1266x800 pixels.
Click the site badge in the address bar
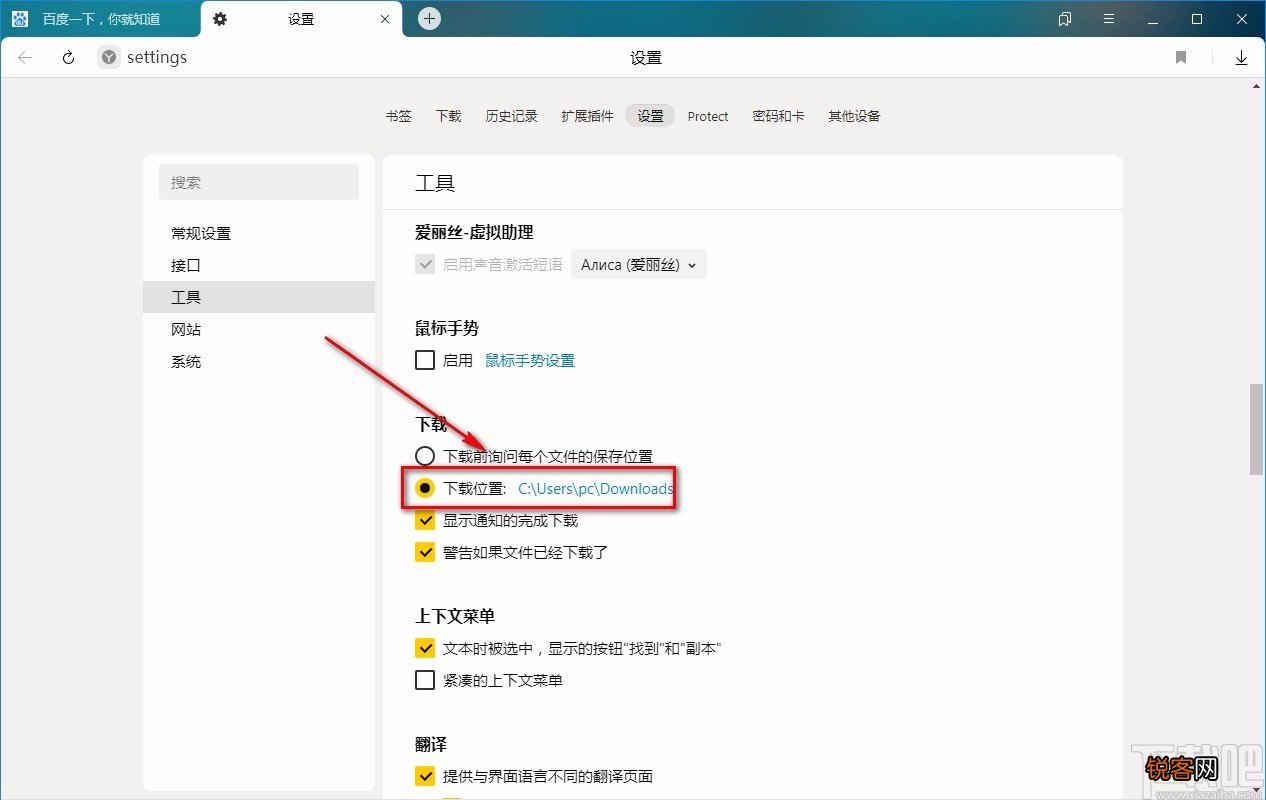(x=107, y=57)
